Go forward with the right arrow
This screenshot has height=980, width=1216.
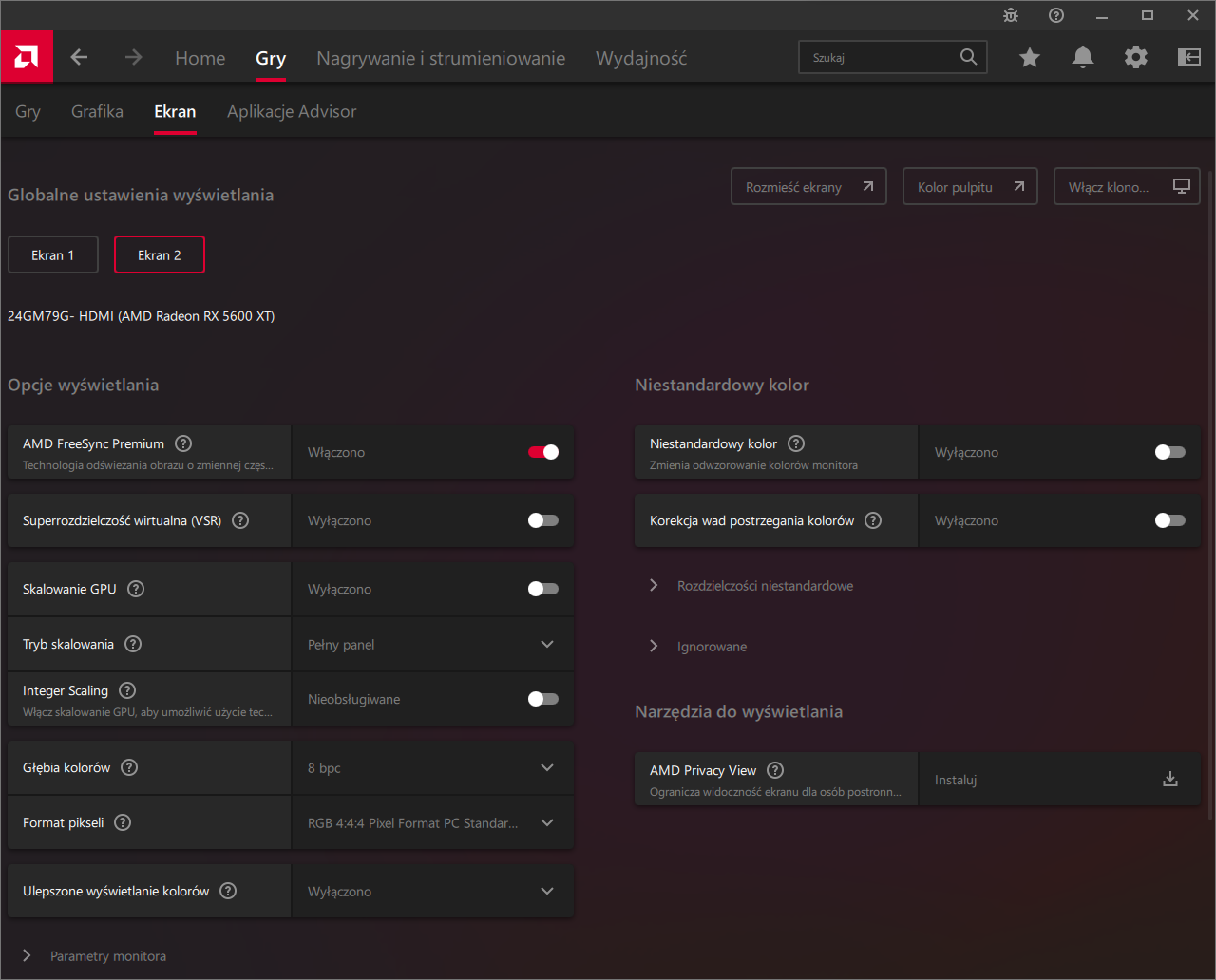click(x=133, y=57)
